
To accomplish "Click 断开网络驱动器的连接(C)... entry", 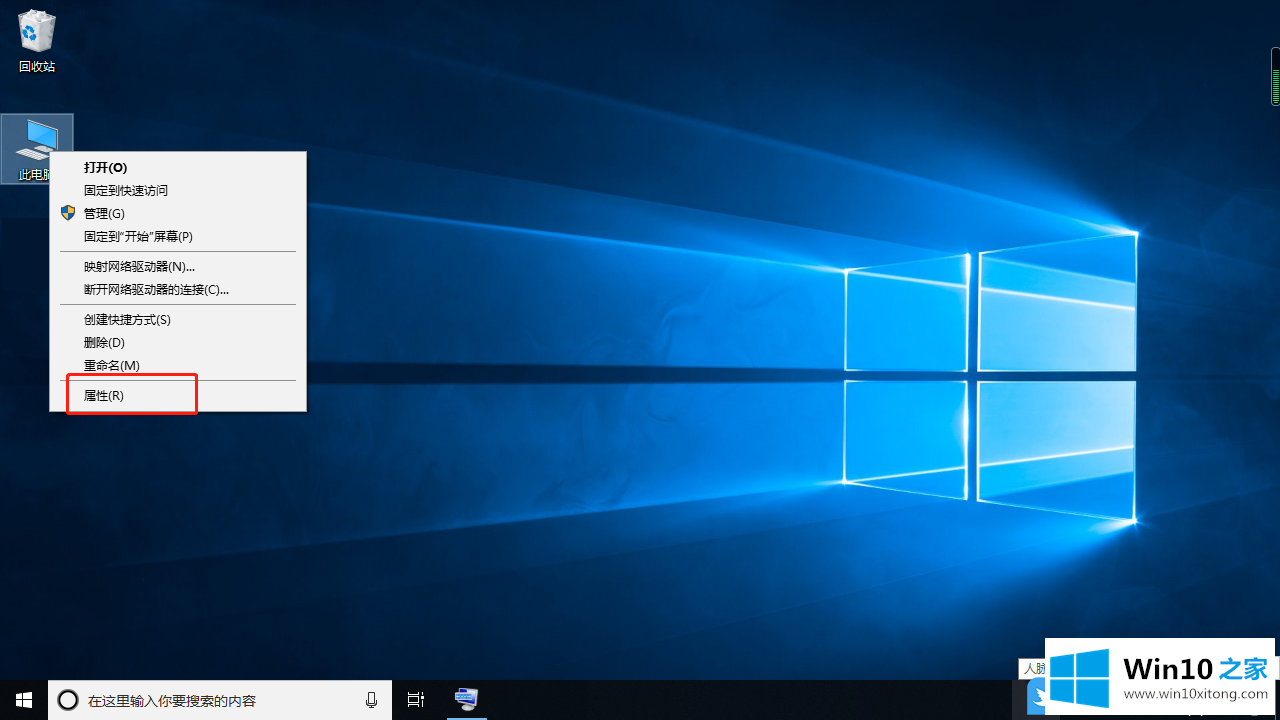I will (x=178, y=289).
